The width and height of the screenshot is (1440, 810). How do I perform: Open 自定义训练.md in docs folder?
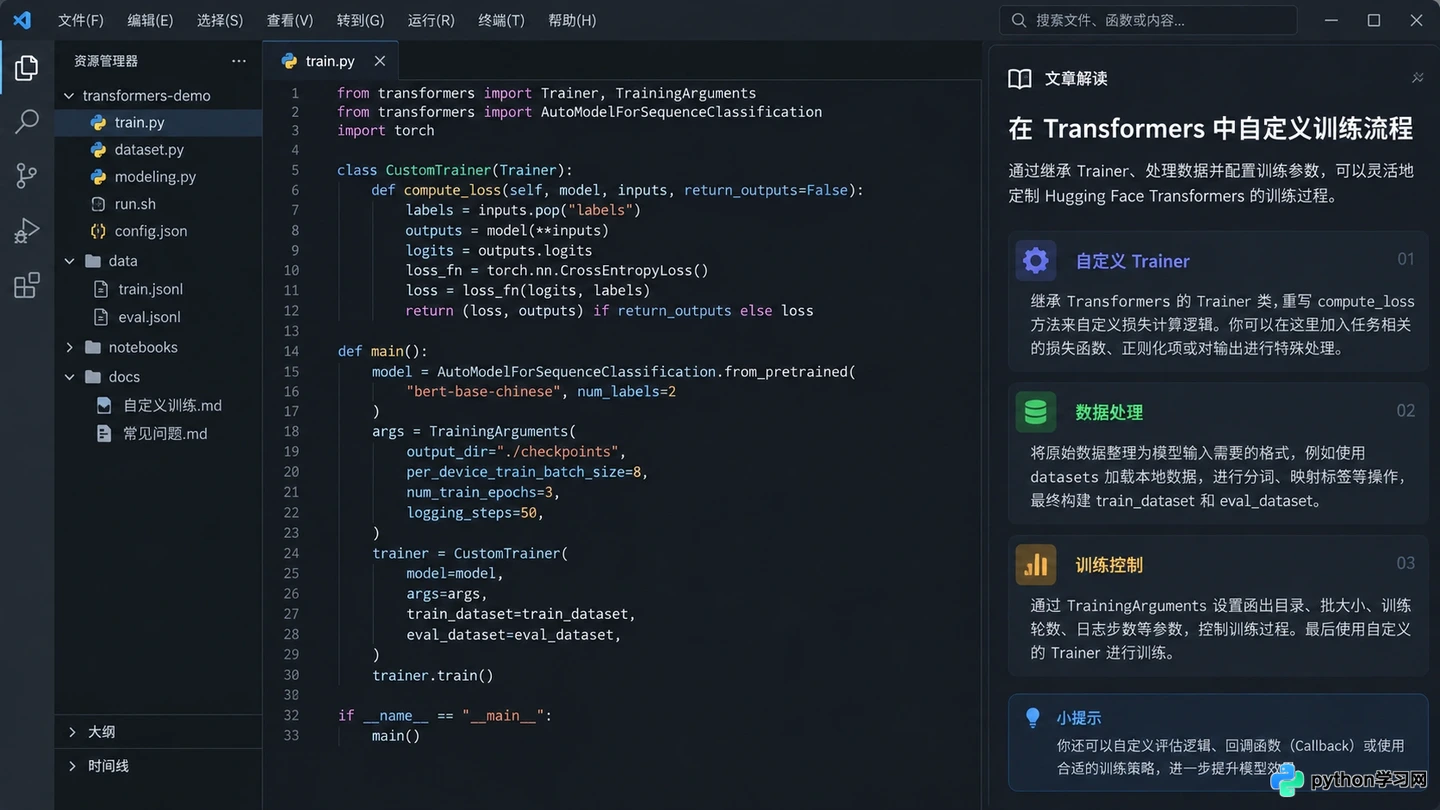click(x=172, y=405)
